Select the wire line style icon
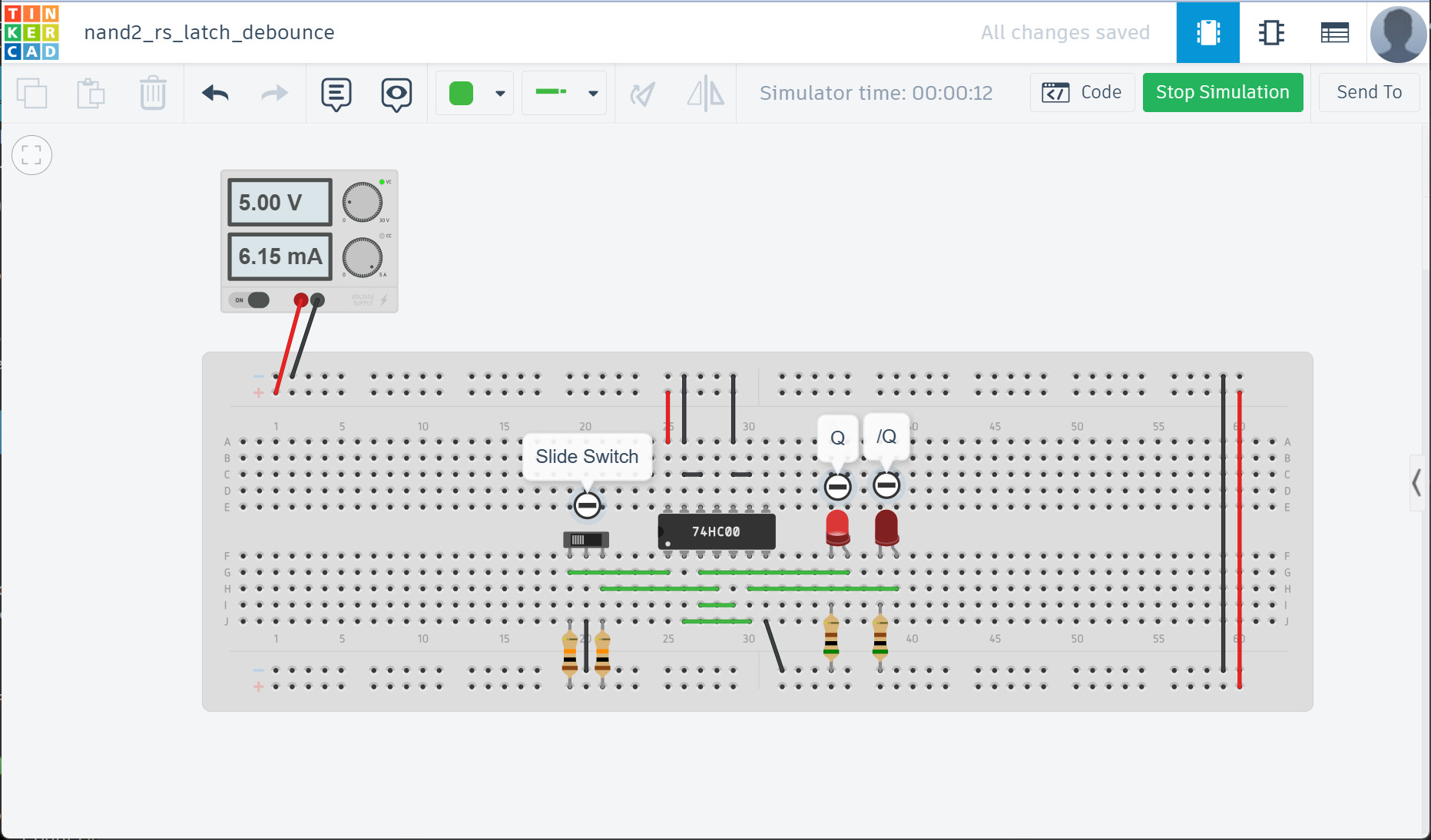The height and width of the screenshot is (840, 1431). point(552,92)
